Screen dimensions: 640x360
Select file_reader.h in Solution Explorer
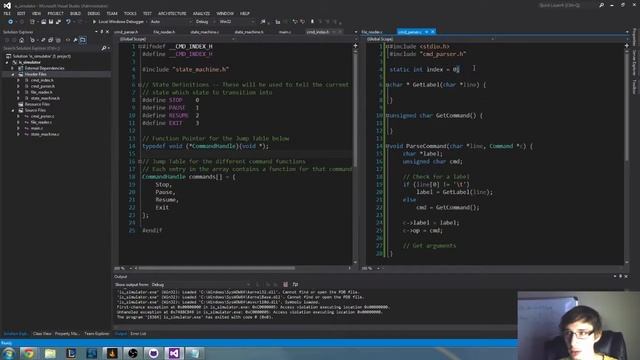click(42, 92)
